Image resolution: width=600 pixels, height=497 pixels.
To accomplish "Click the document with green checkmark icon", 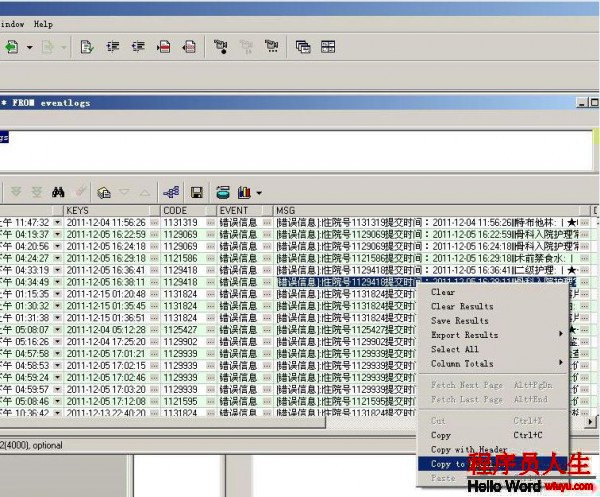I will pyautogui.click(x=87, y=47).
